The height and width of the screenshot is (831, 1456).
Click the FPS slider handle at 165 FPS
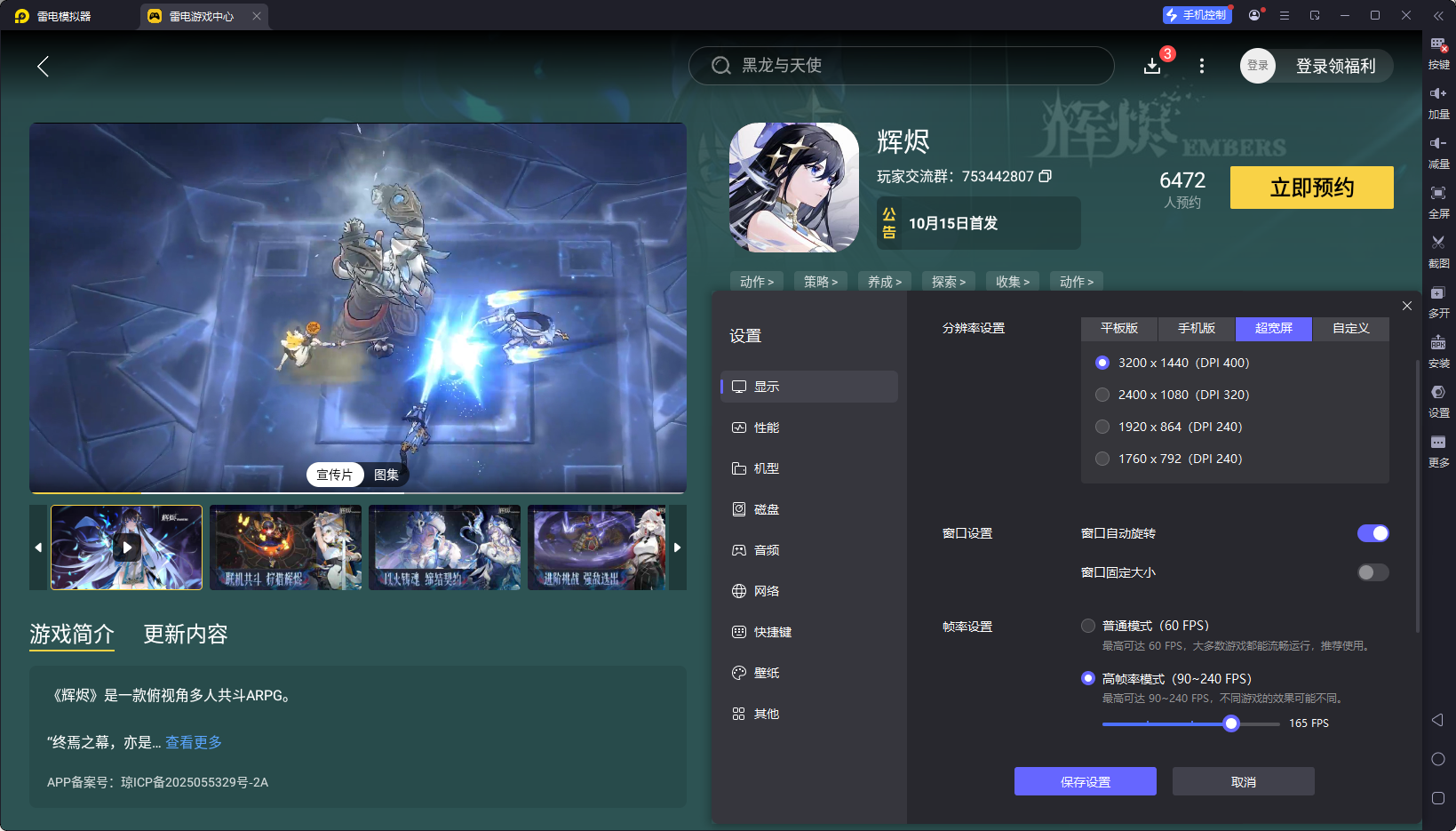tap(1231, 723)
